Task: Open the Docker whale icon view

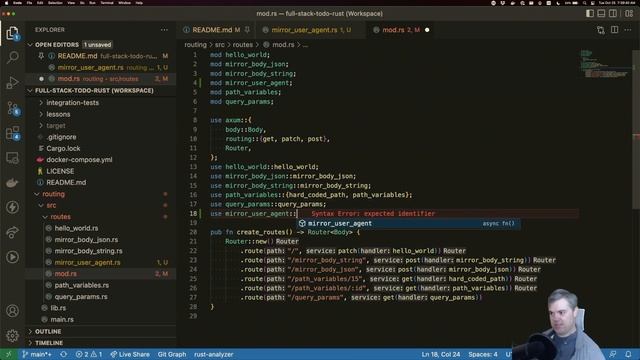Action: pos(13,182)
